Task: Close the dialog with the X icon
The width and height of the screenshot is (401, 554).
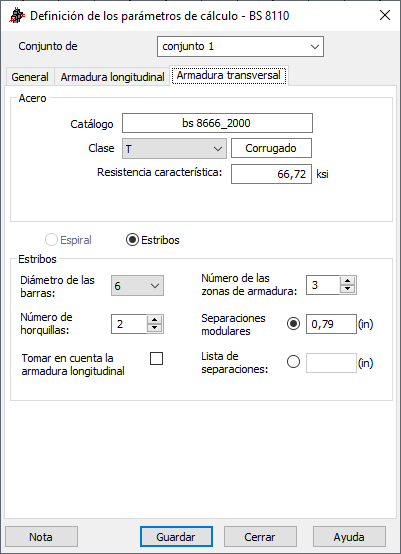Action: (385, 16)
